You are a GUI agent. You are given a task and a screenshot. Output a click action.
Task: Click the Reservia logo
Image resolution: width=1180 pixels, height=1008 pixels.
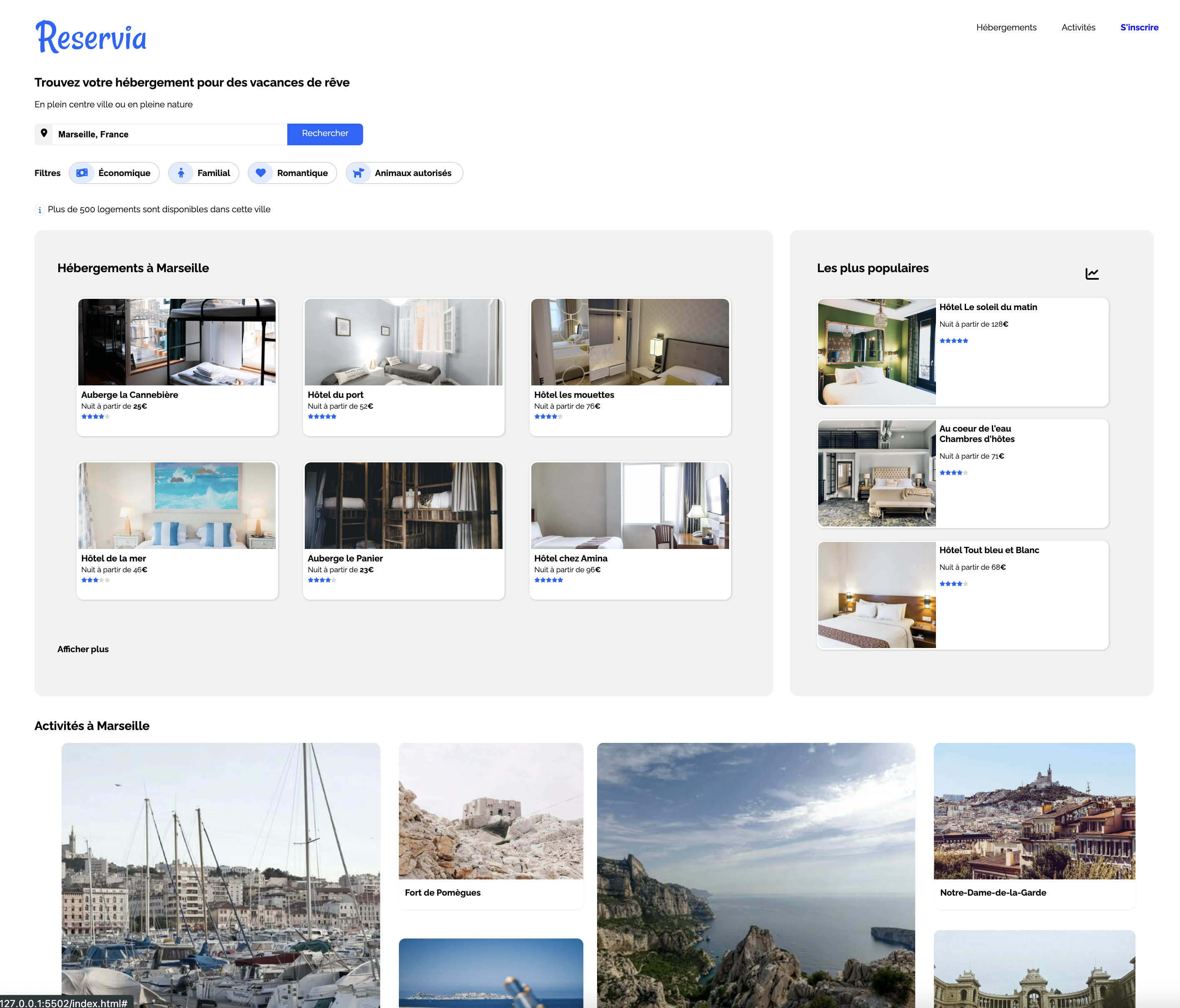coord(91,37)
